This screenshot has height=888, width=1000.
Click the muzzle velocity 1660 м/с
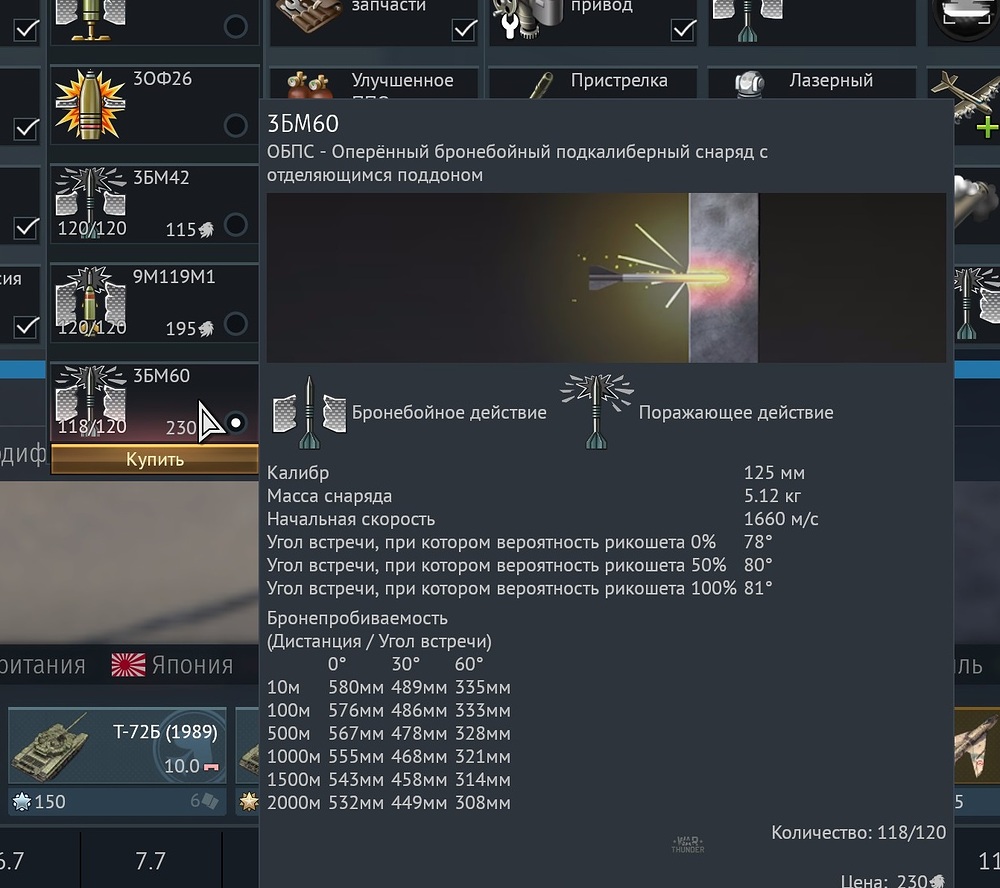pyautogui.click(x=781, y=519)
